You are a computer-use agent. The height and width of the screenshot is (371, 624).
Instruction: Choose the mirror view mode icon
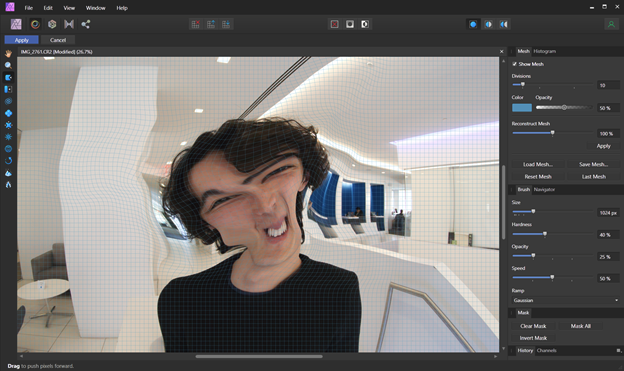pos(504,24)
